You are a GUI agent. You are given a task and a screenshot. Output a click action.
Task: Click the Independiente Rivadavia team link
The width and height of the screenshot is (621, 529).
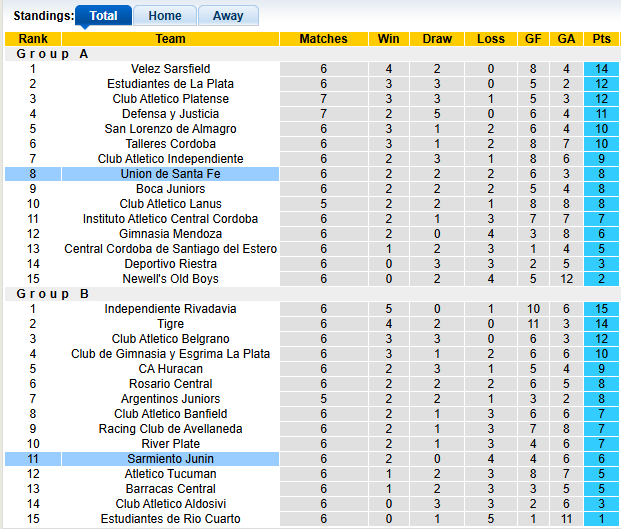(x=170, y=309)
